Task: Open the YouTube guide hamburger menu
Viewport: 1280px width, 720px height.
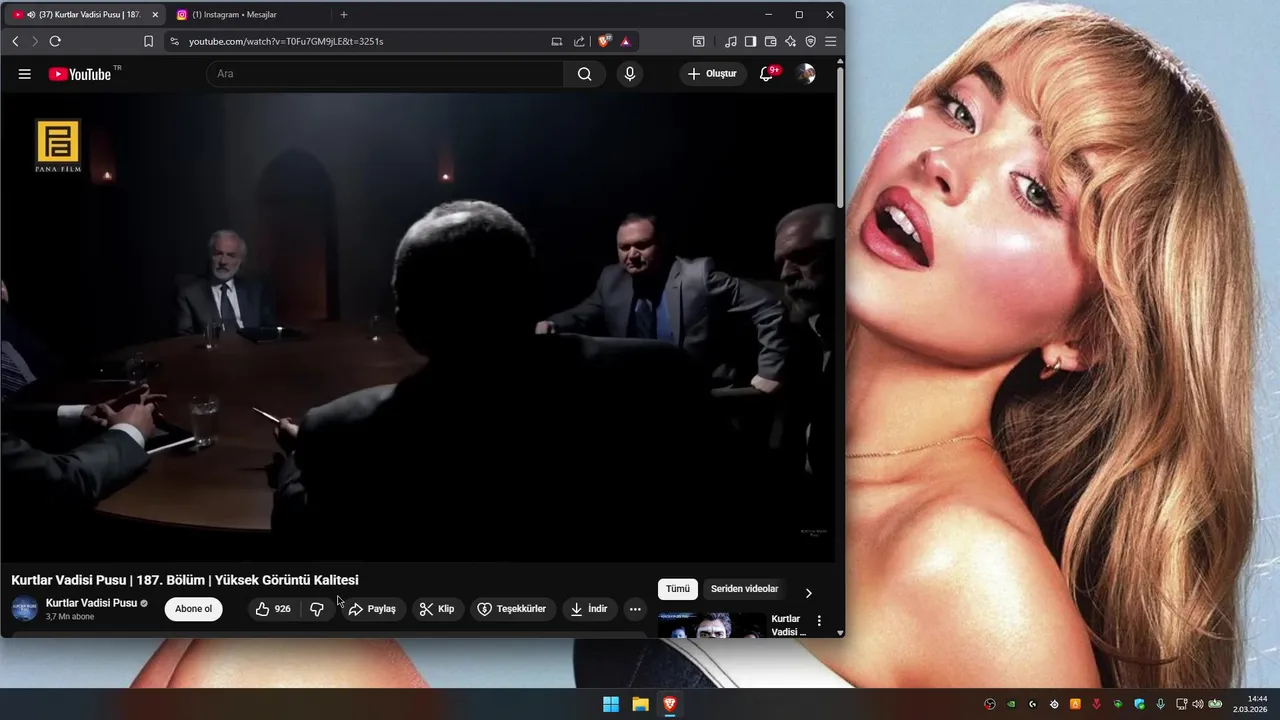Action: point(25,74)
